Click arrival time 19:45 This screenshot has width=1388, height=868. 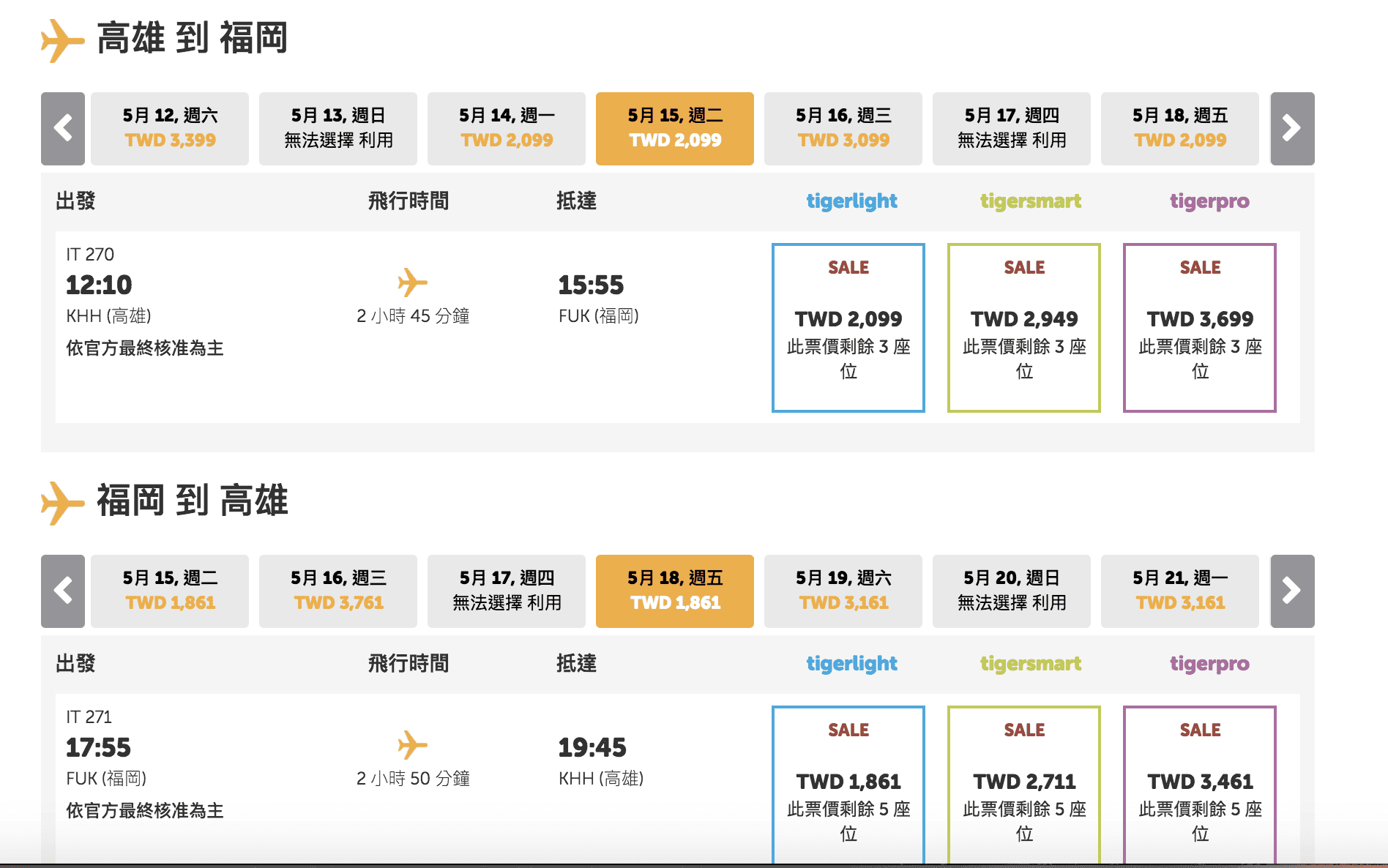pos(592,747)
